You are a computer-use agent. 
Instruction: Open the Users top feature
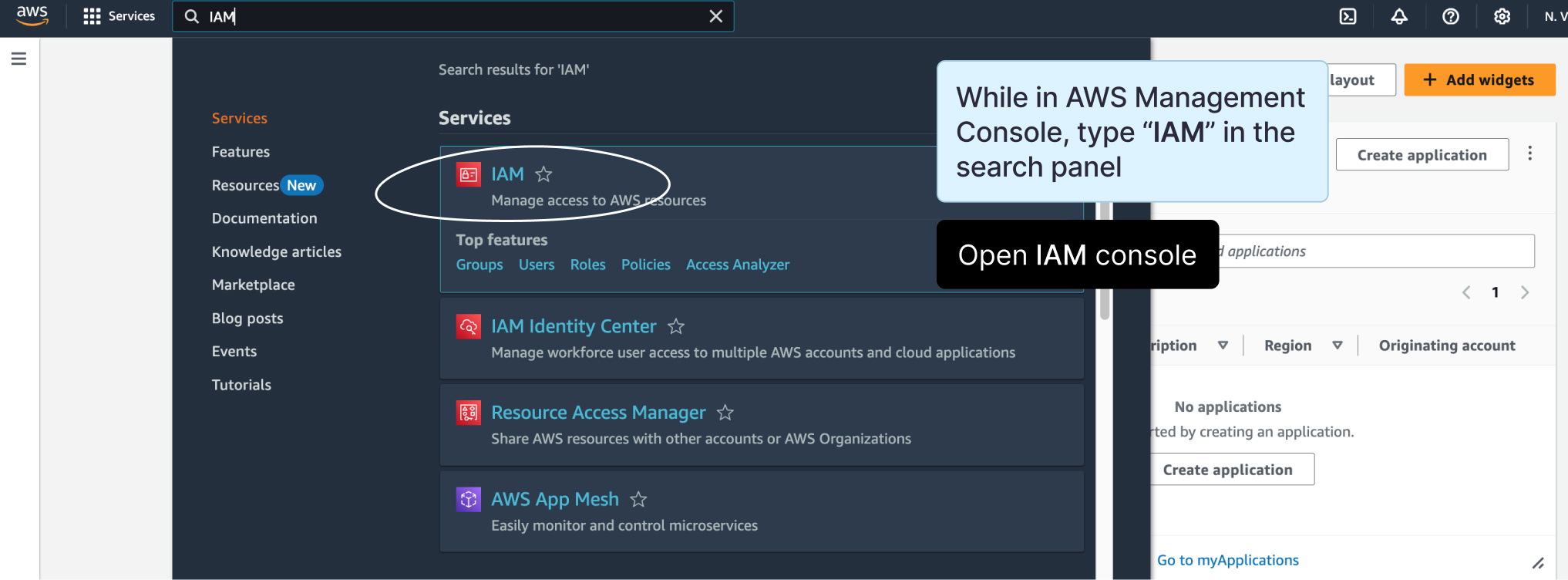pos(537,265)
